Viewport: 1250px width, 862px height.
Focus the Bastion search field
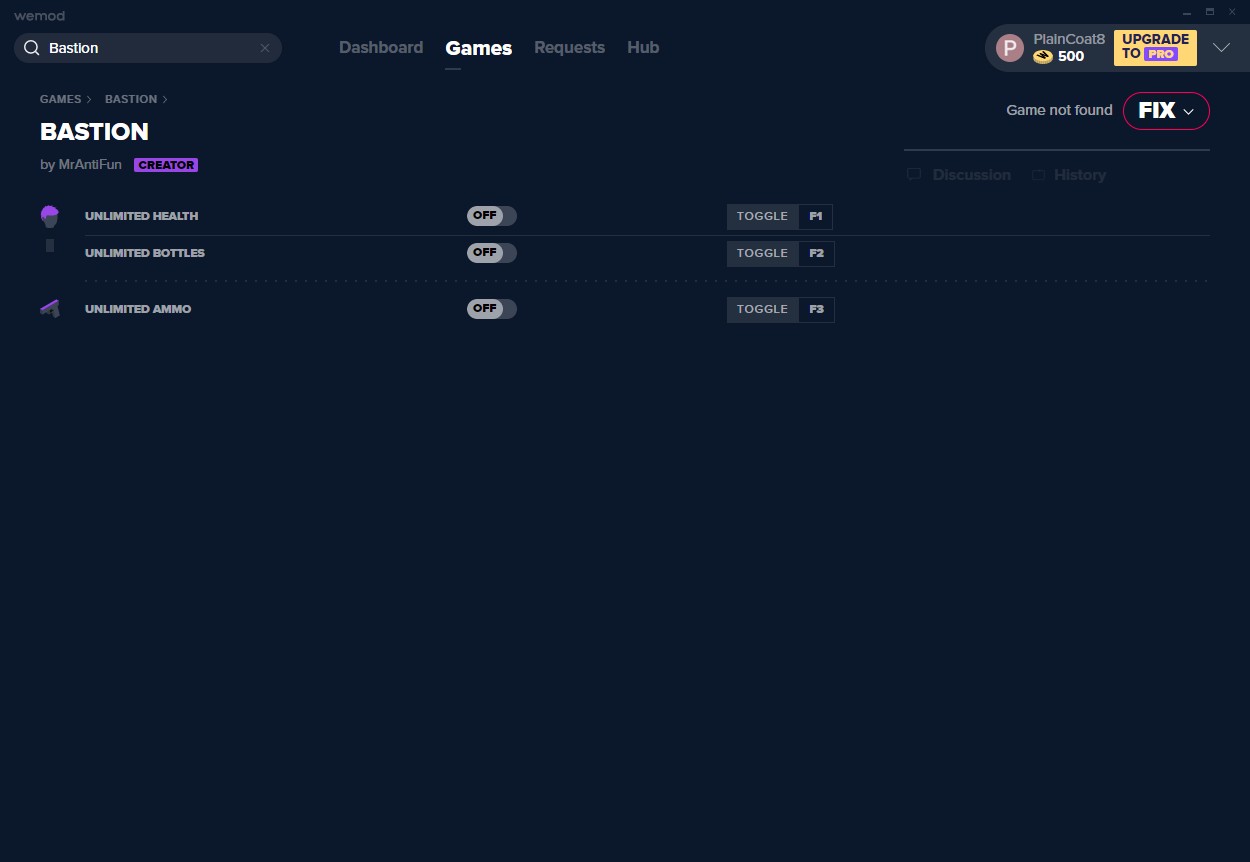(148, 48)
